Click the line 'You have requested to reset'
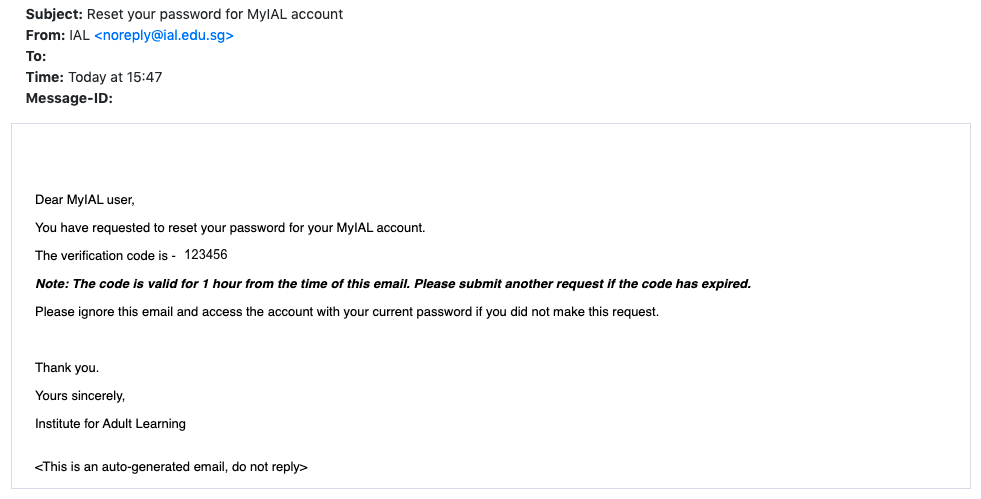The height and width of the screenshot is (499, 981). tap(230, 228)
